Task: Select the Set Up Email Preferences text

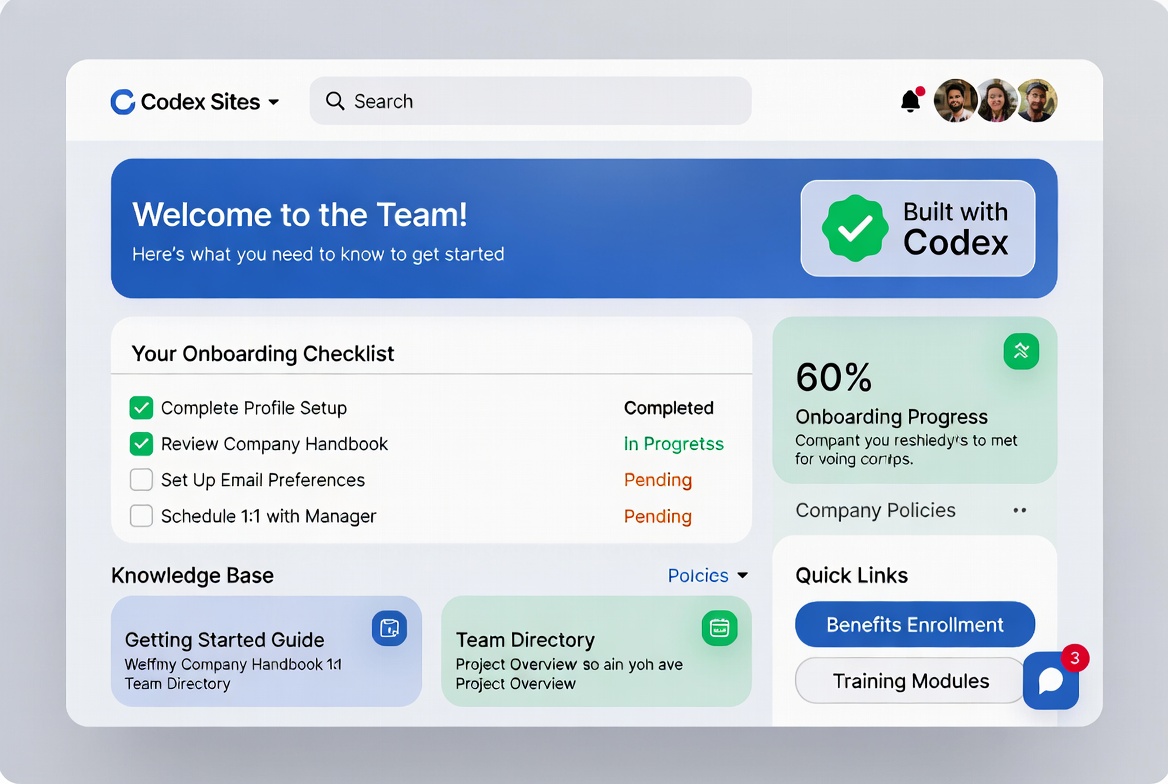Action: 263,480
